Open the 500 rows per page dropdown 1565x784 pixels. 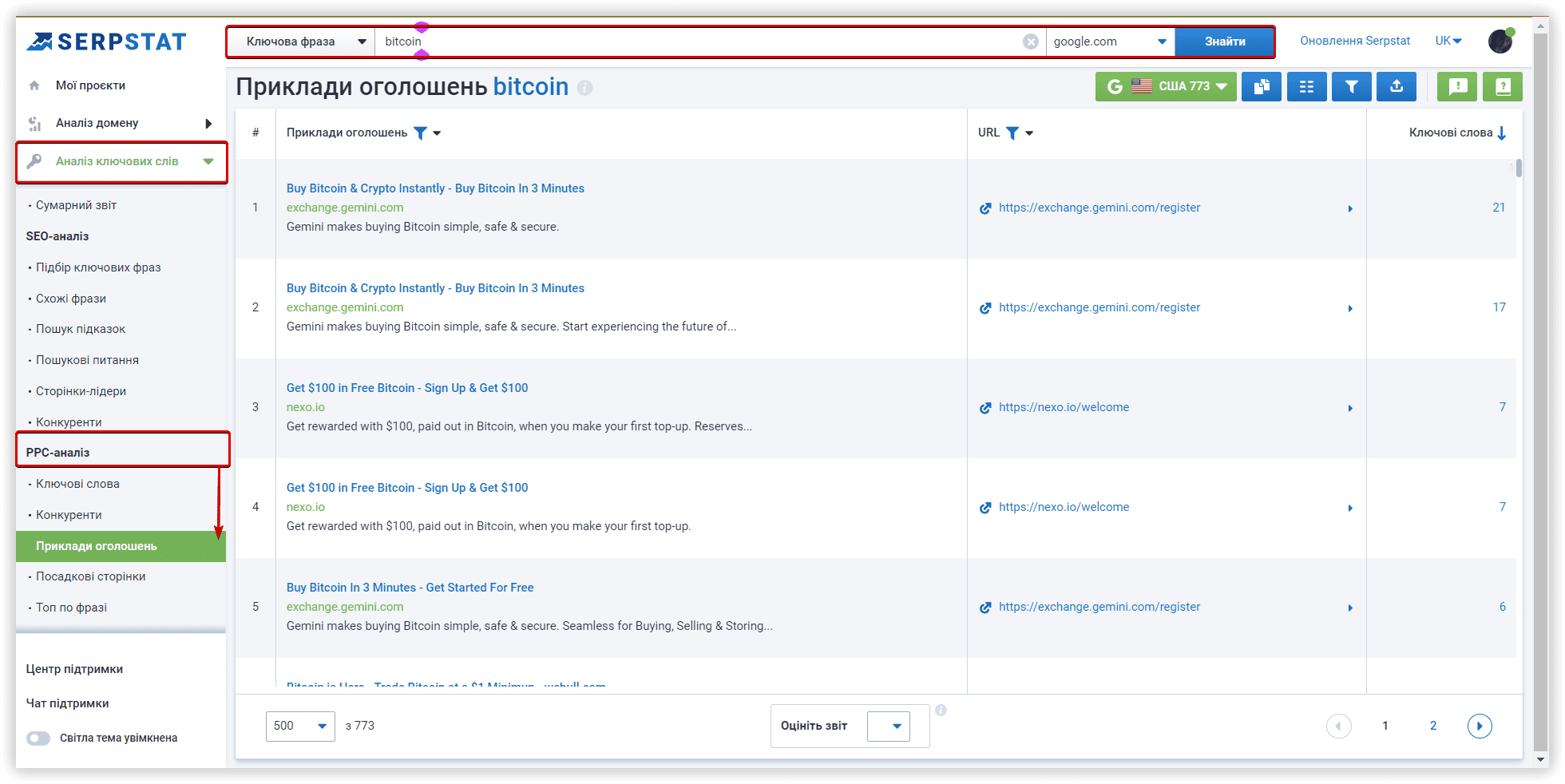point(300,726)
